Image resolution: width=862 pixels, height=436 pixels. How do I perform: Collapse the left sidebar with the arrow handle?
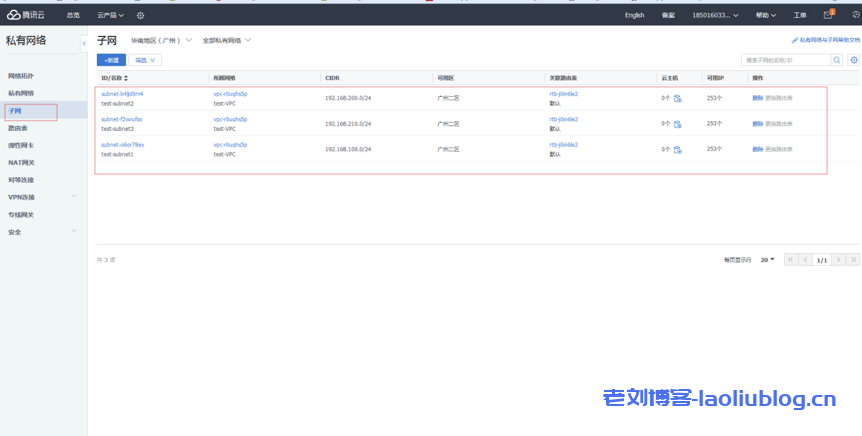coord(84,43)
